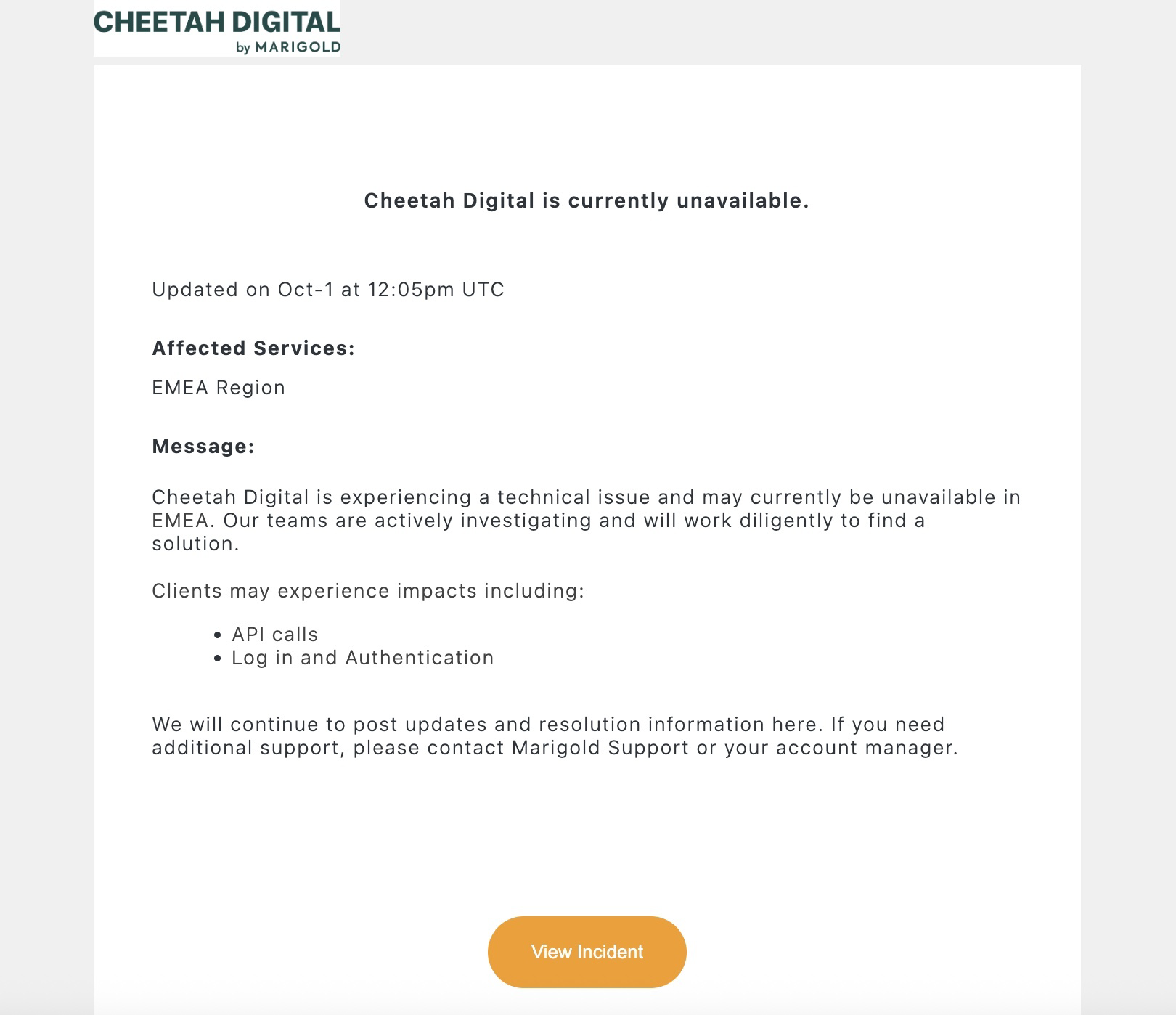Click the bullet dot before "Log in and Authentication"
Viewport: 1176px width, 1015px height.
click(x=218, y=659)
